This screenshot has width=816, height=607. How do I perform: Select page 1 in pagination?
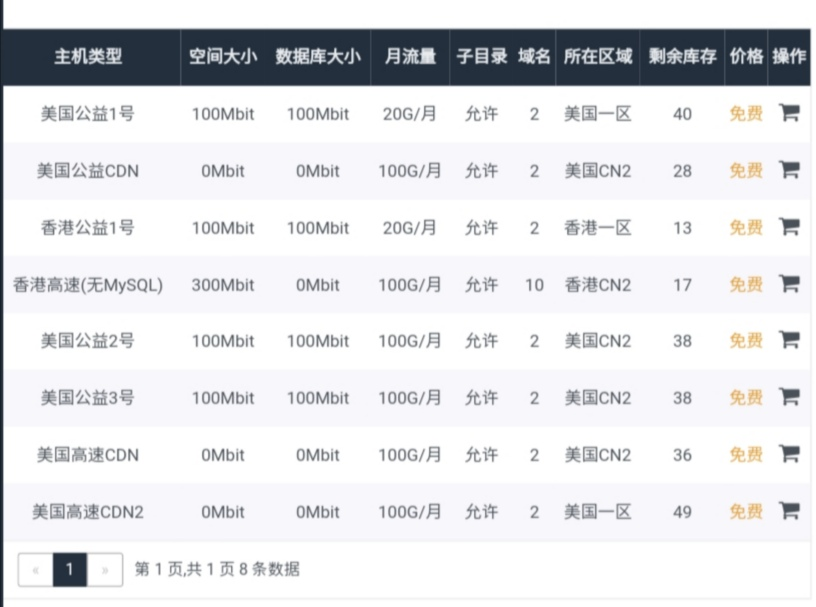pos(70,570)
